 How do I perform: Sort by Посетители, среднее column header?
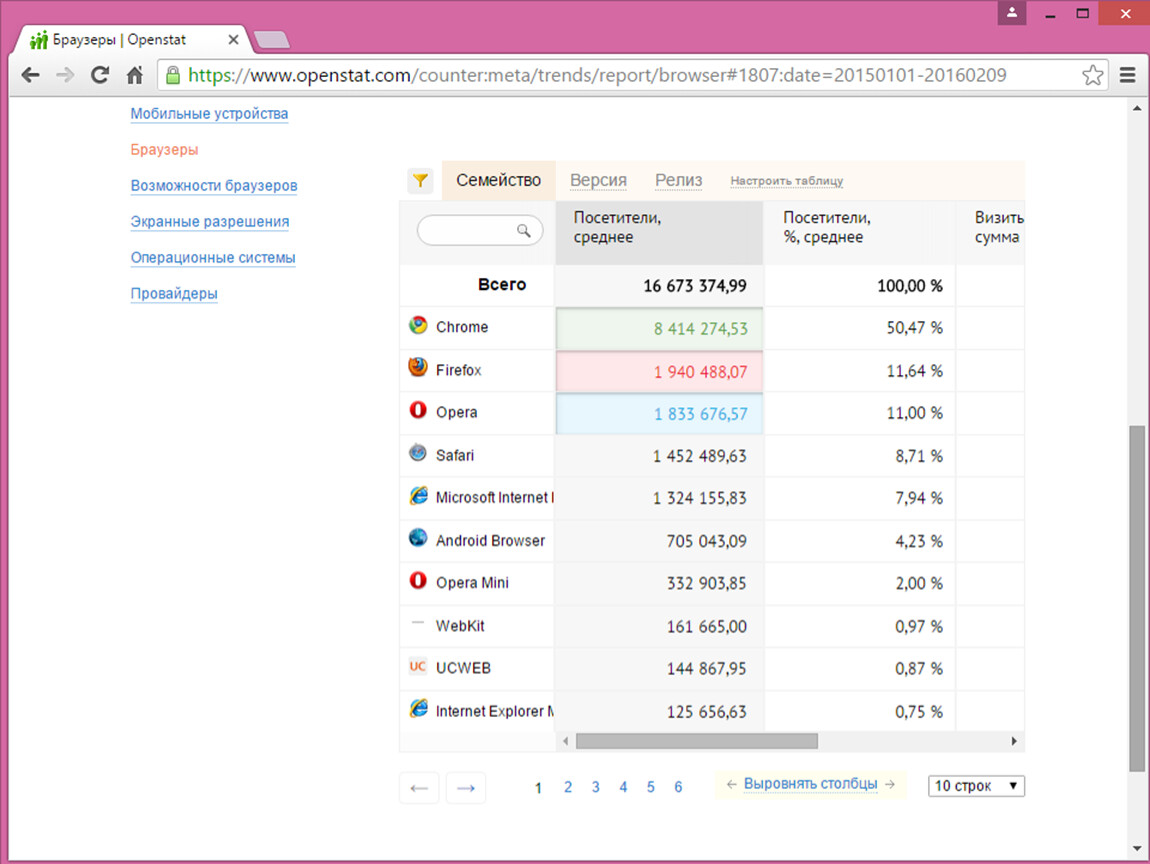click(x=659, y=233)
